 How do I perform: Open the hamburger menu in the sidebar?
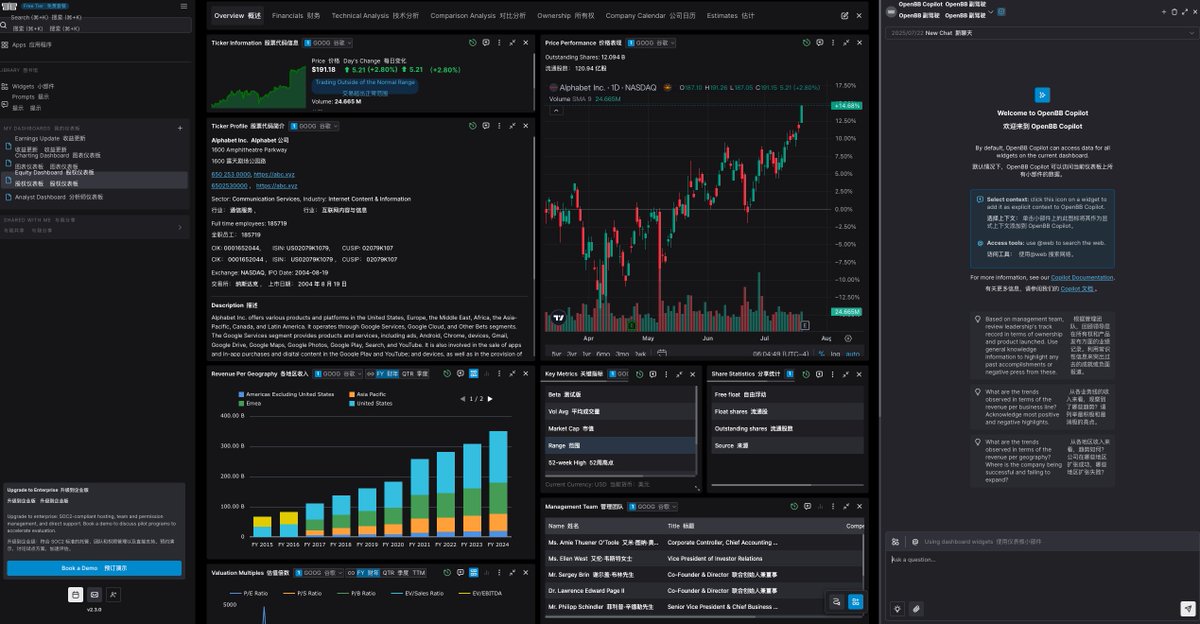[x=183, y=6]
